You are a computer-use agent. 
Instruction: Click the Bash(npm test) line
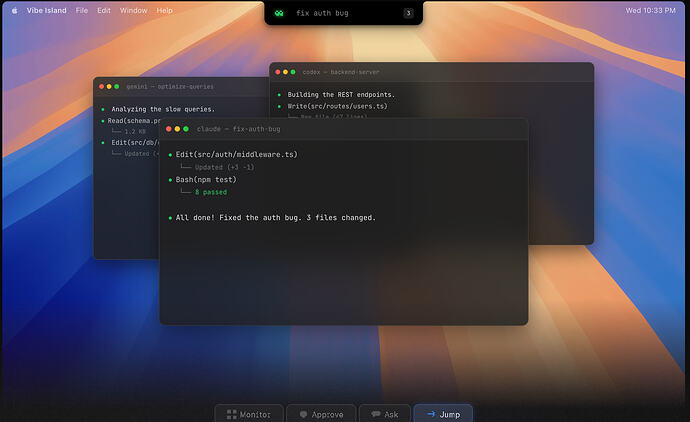tap(206, 180)
